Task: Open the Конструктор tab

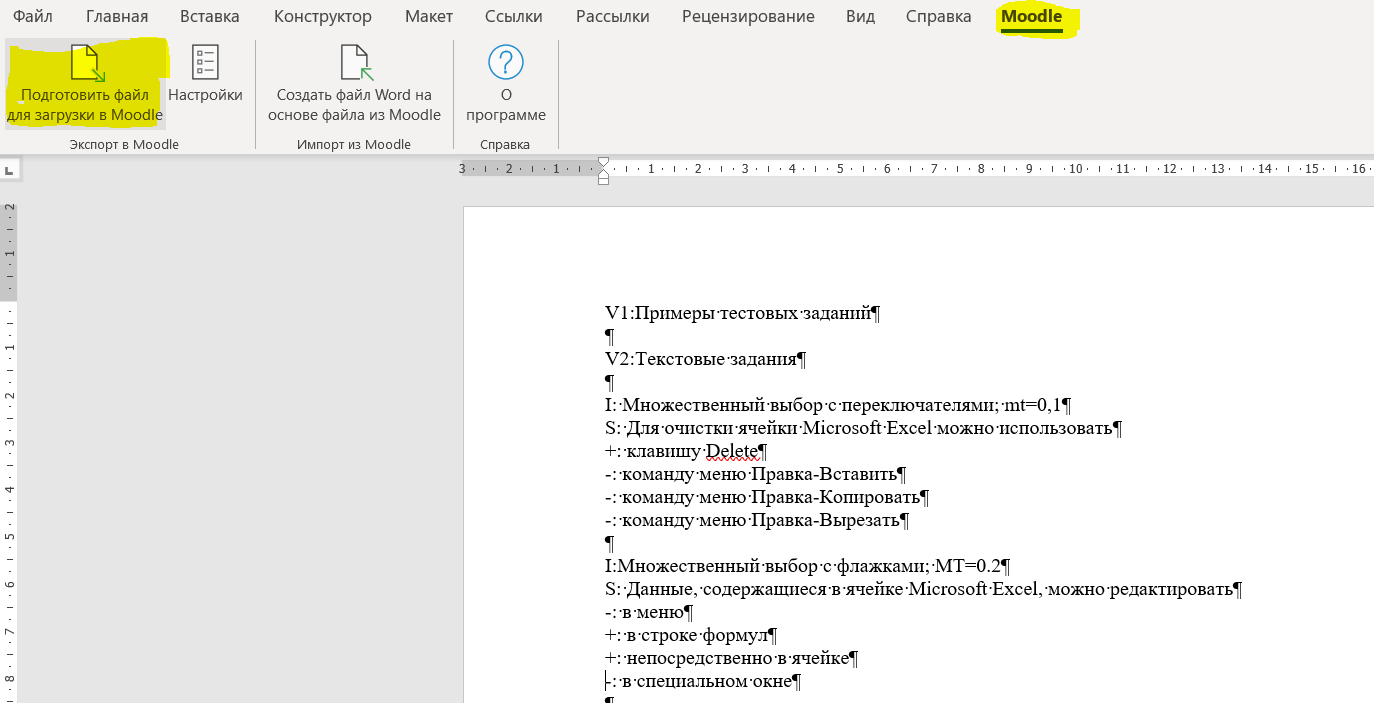Action: [323, 17]
